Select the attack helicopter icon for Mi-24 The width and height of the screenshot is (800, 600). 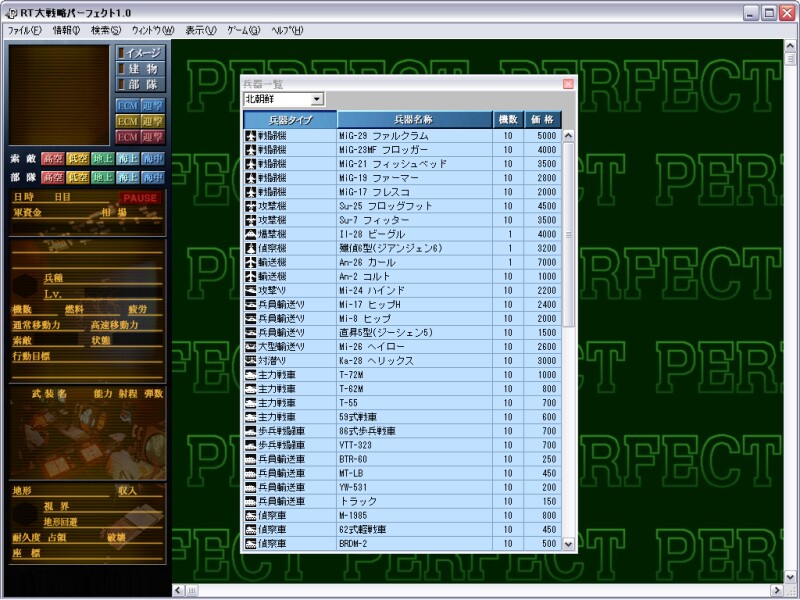(251, 289)
